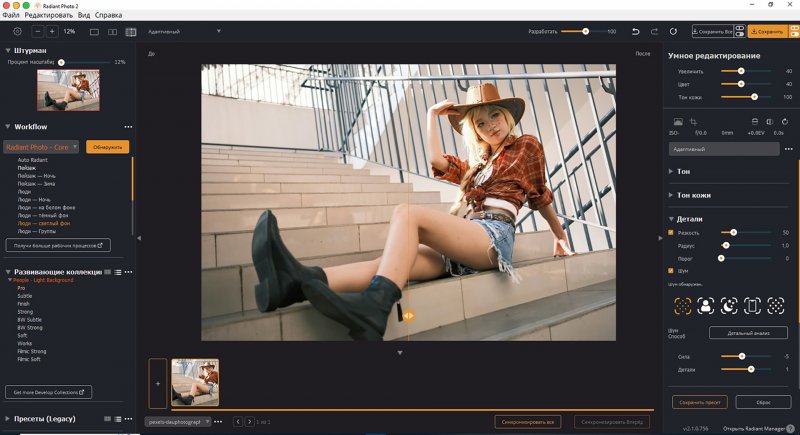Click the Сохранить пресет button
The image size is (800, 435).
point(699,402)
